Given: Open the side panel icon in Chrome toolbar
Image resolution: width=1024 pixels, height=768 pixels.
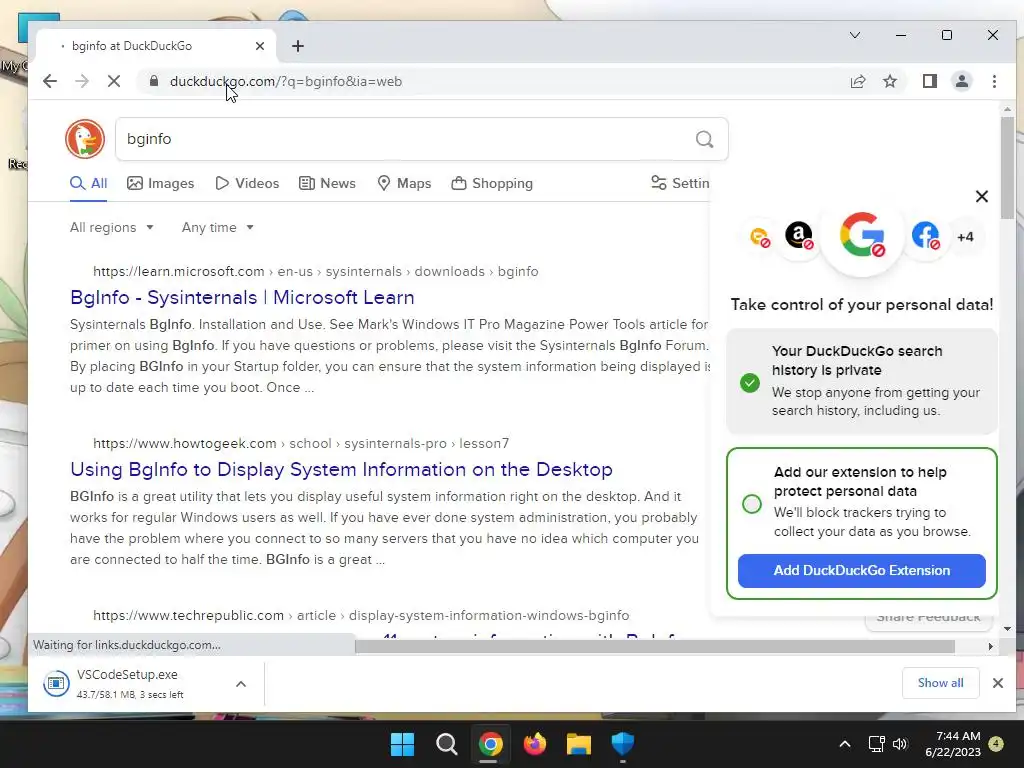Looking at the screenshot, I should coord(929,81).
